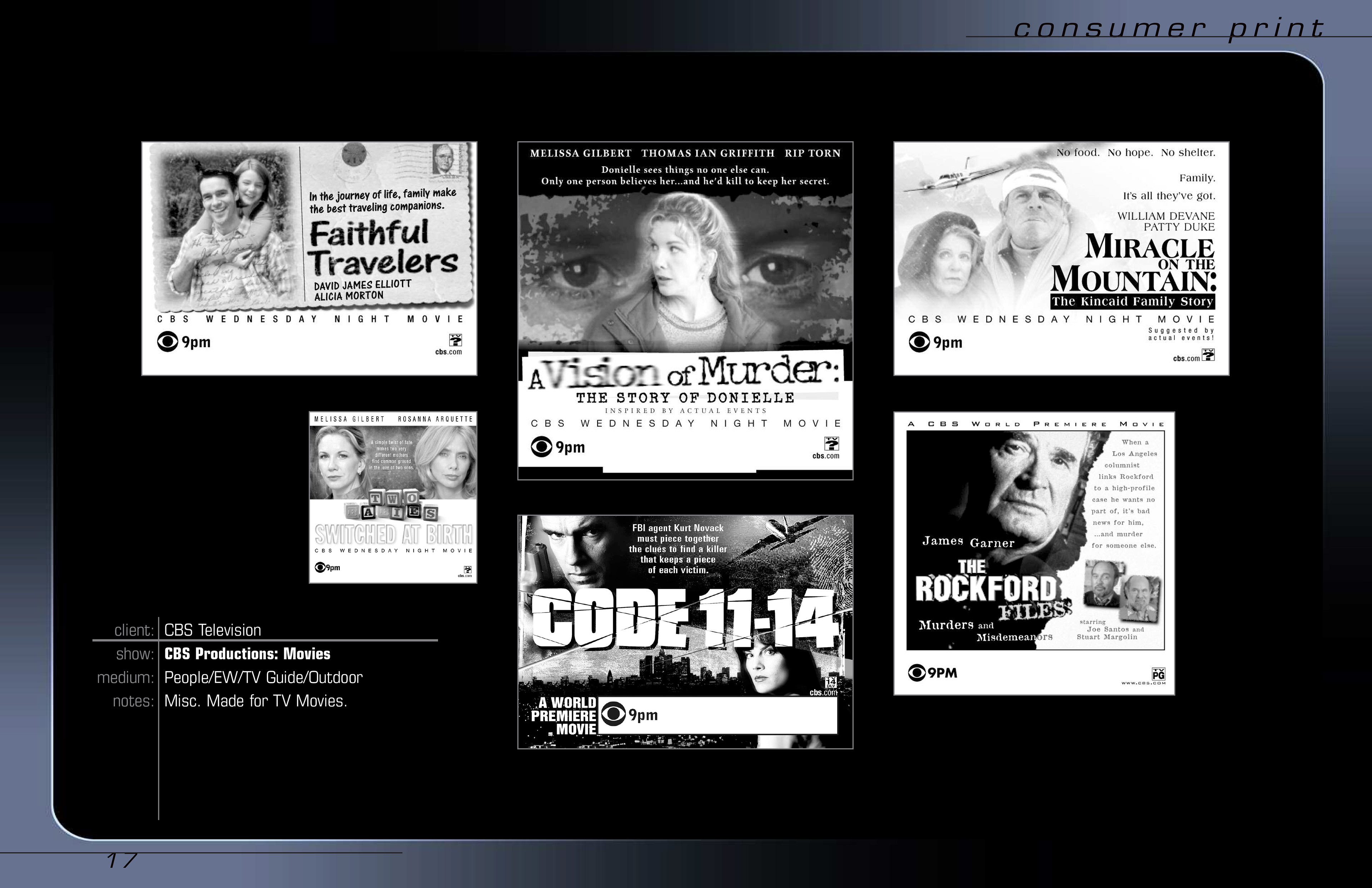1372x888 pixels.
Task: Click the A Vision of Murder title text
Action: click(x=684, y=373)
